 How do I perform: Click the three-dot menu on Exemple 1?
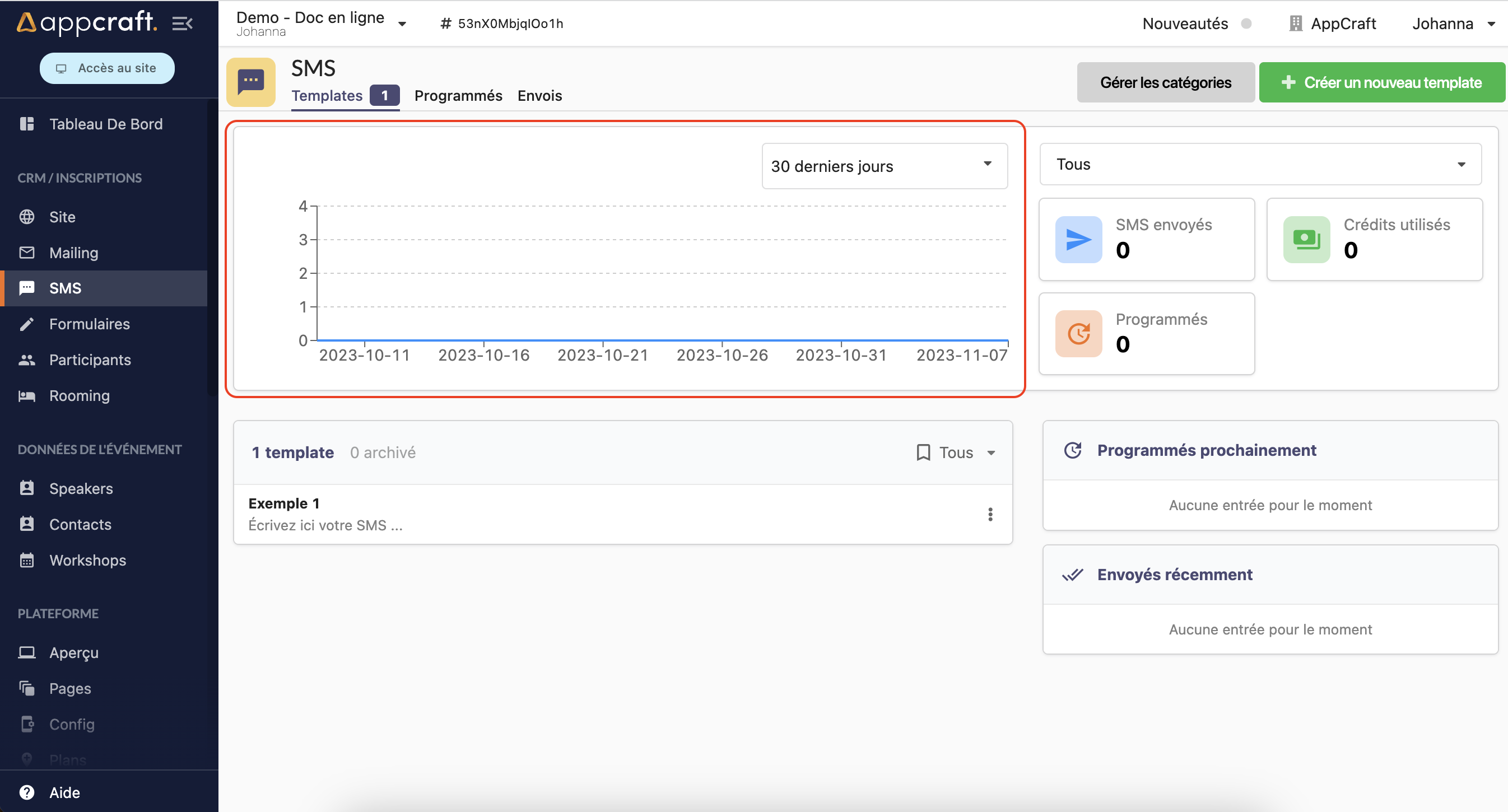point(990,514)
